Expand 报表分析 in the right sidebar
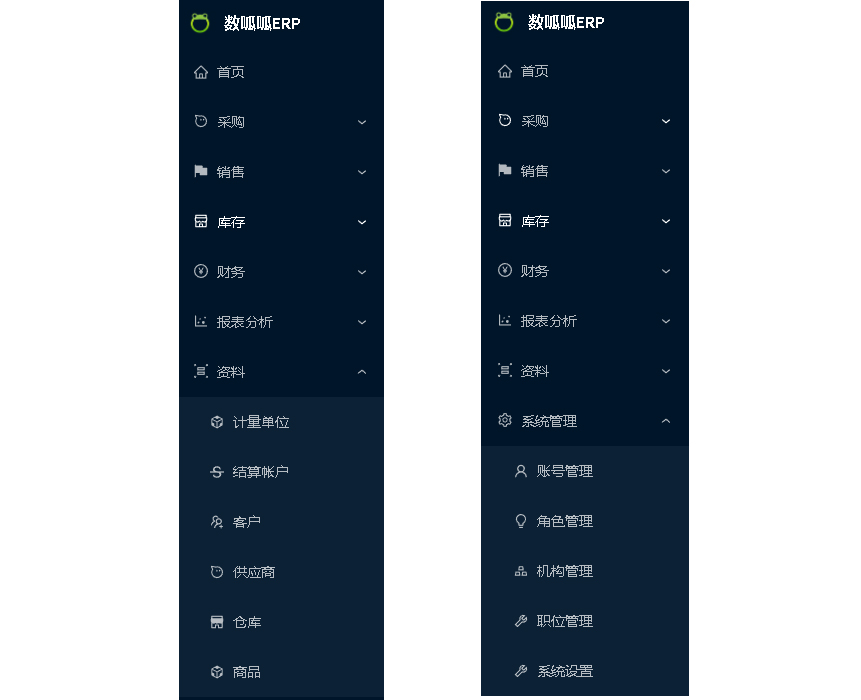 pos(585,321)
